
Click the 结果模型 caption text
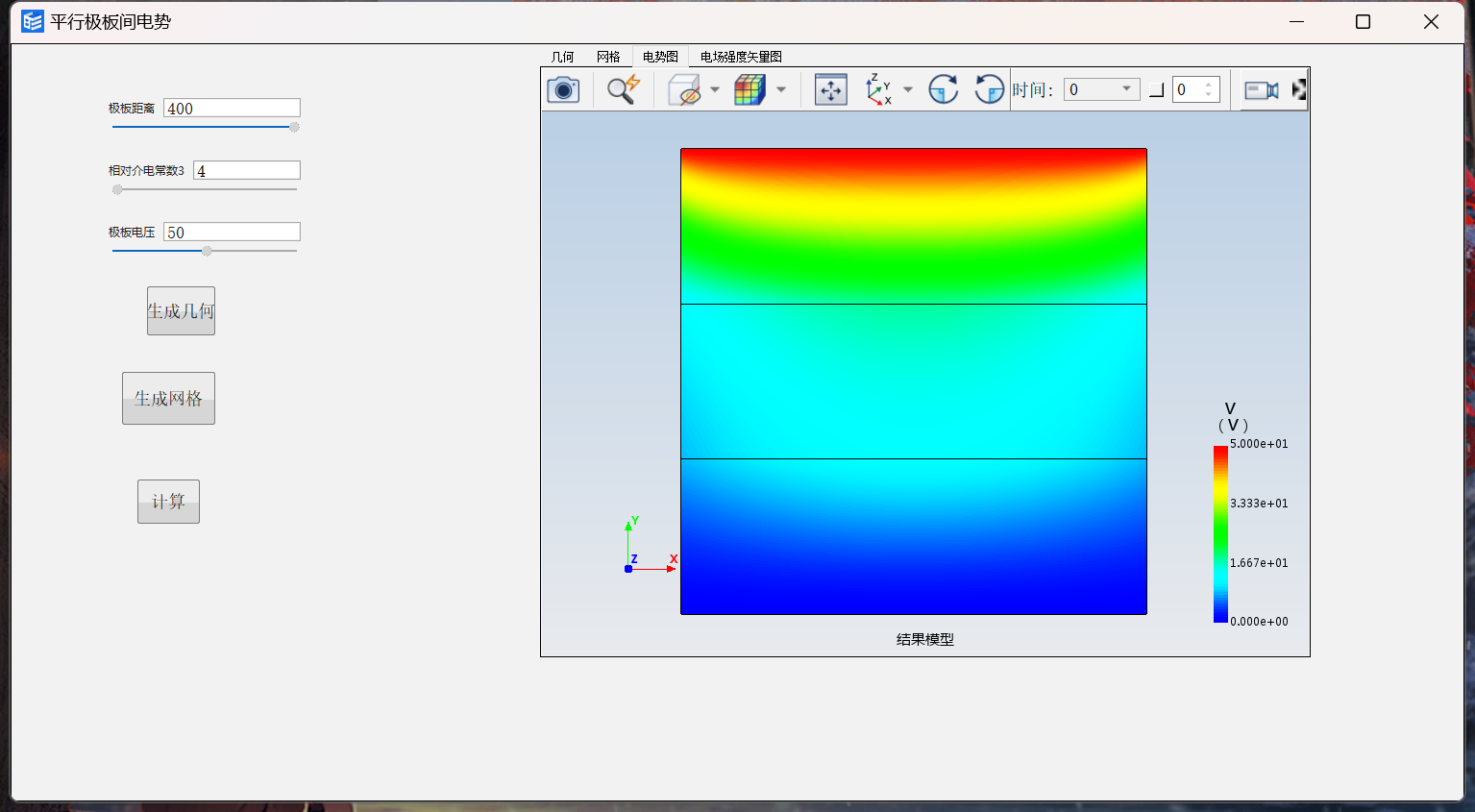coord(925,639)
